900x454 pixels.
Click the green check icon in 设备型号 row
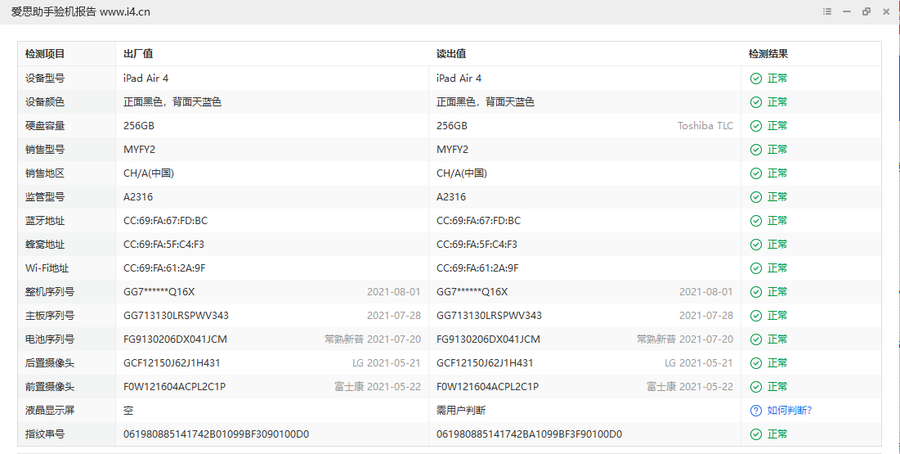tap(756, 79)
